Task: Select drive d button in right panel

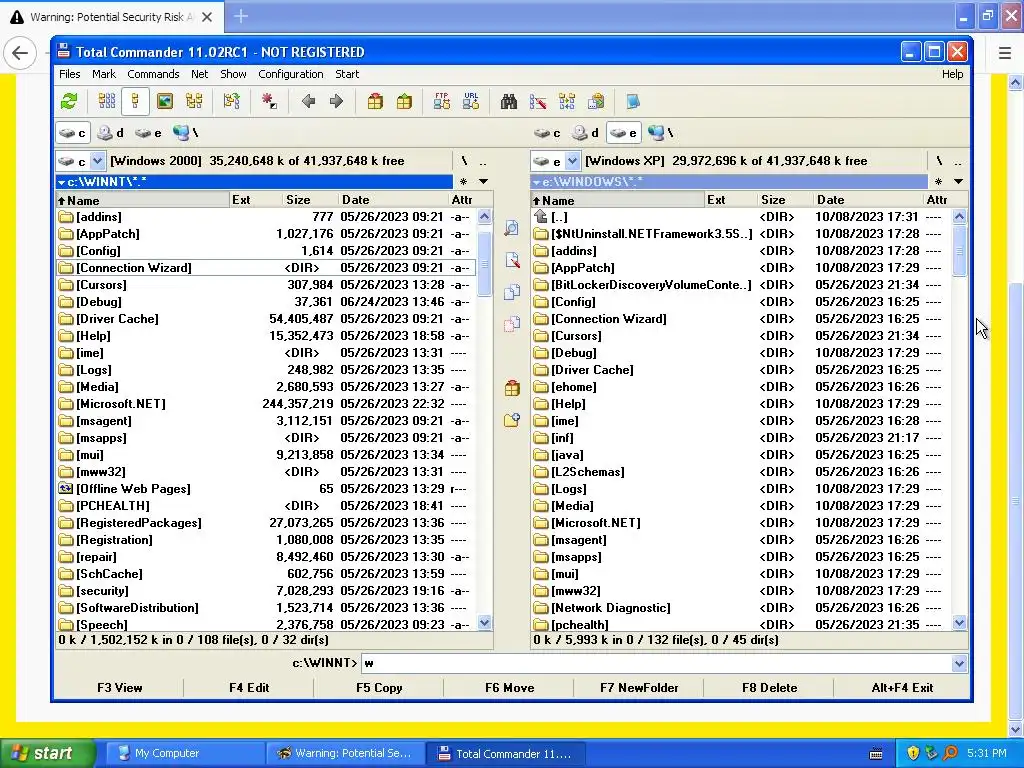Action: coord(585,133)
